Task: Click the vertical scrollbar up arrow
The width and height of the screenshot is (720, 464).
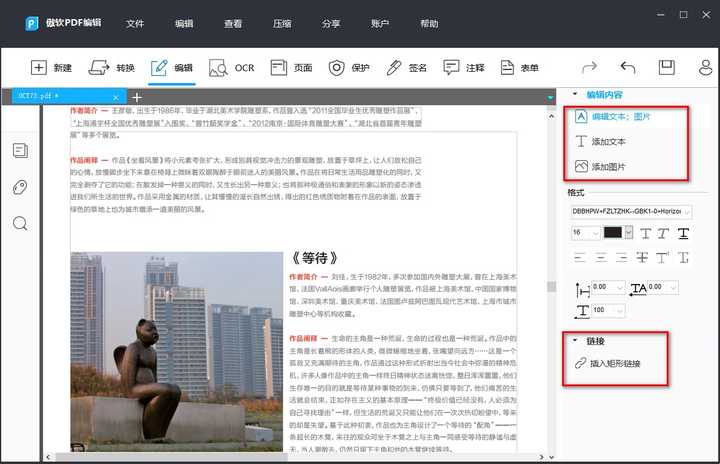Action: coord(551,117)
